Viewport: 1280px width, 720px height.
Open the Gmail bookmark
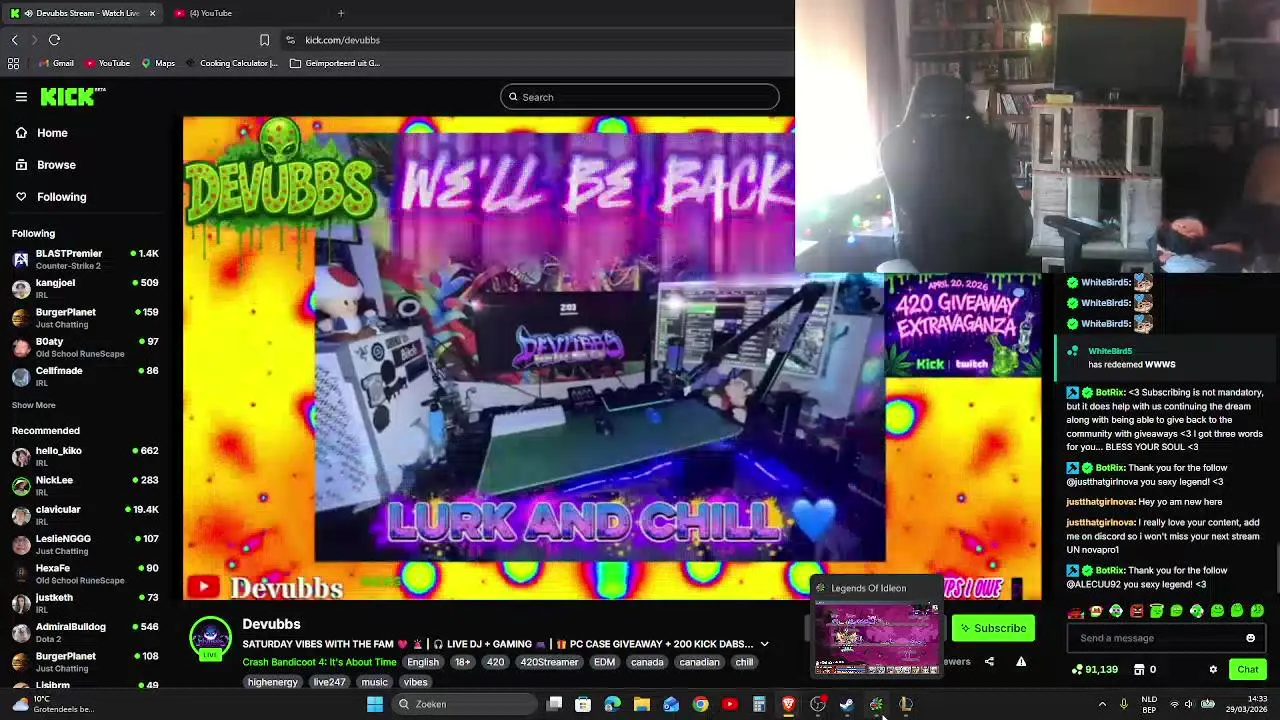pyautogui.click(x=55, y=63)
